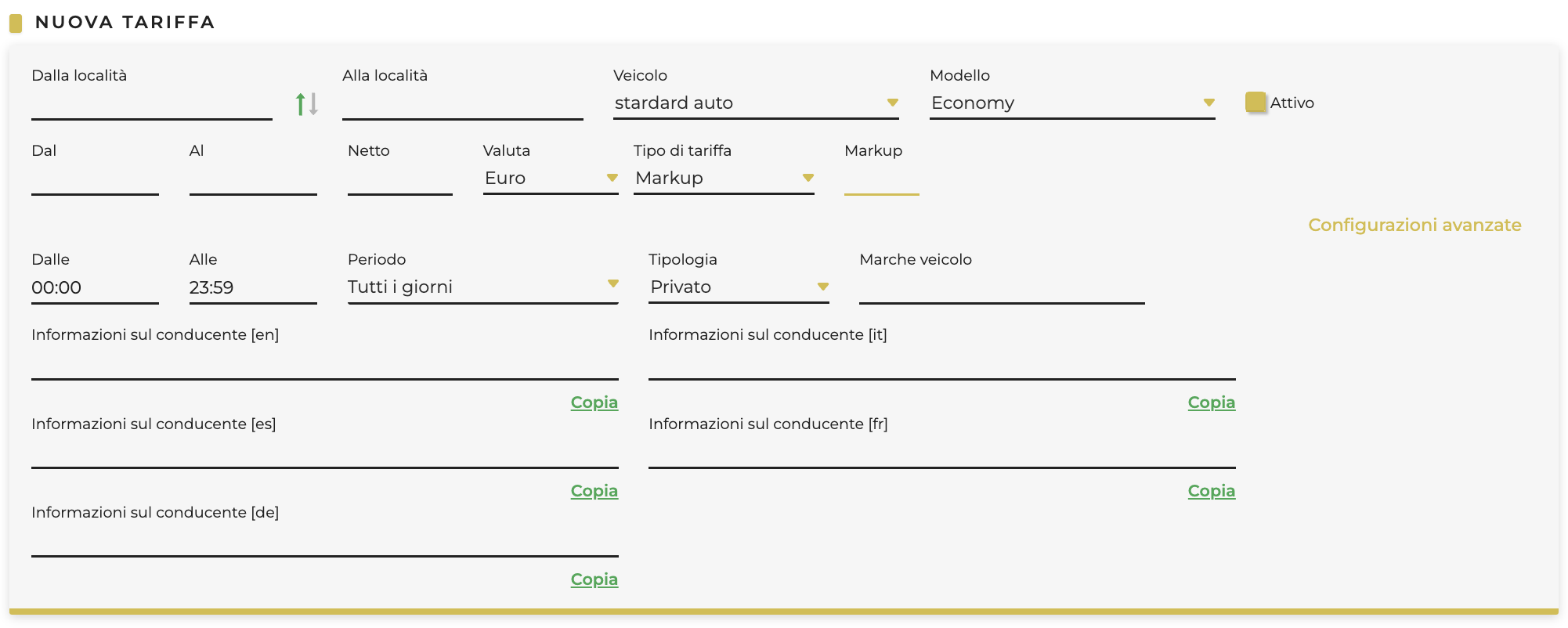Click Copia under the [en] driver info
1568x628 pixels.
[594, 402]
